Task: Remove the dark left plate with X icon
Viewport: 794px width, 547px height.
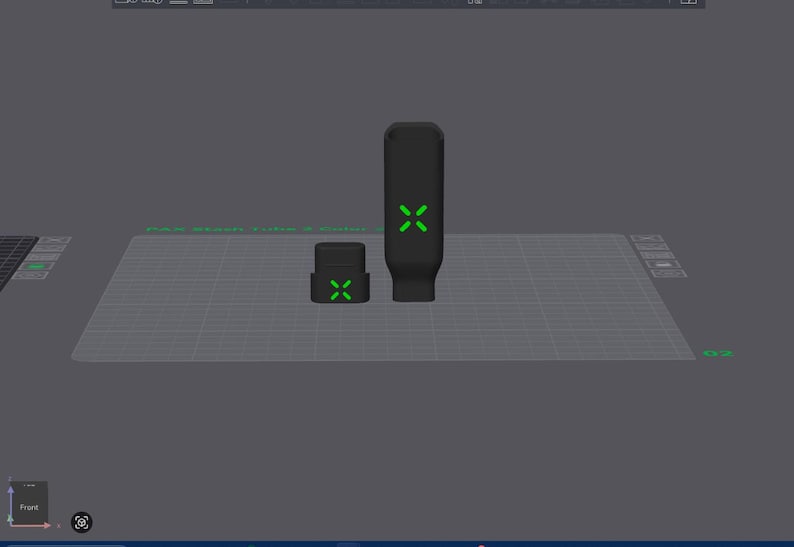Action: (x=55, y=240)
